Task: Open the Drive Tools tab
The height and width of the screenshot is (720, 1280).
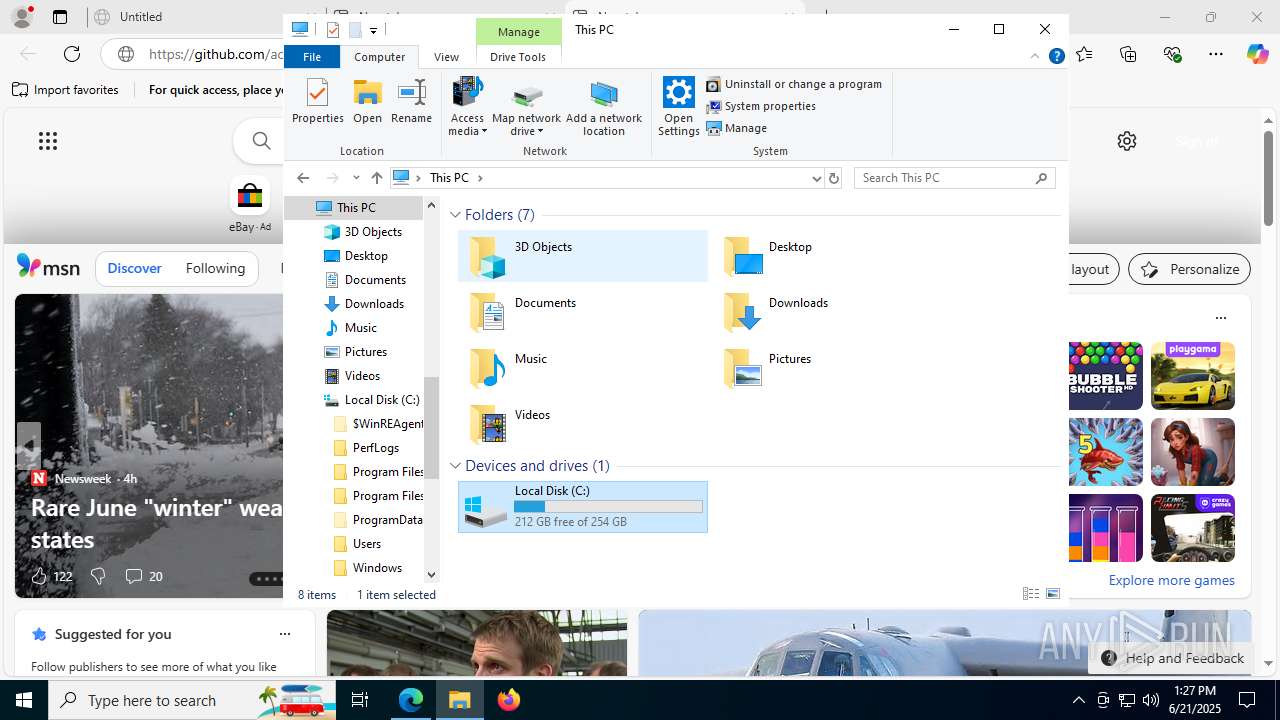Action: (x=518, y=57)
